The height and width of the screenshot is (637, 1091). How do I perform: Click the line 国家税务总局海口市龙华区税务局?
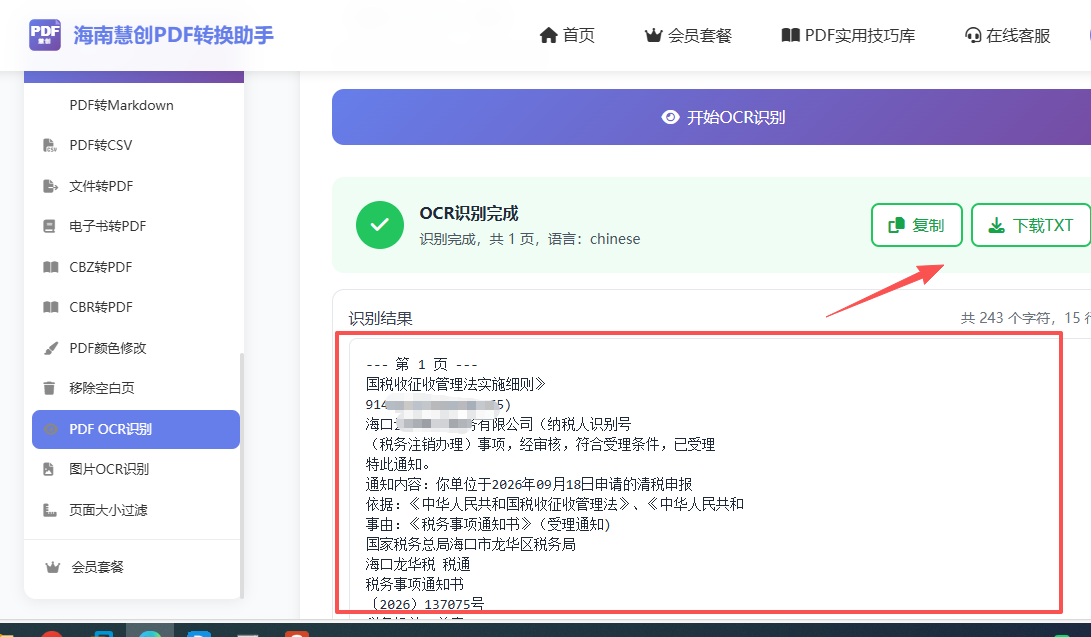(x=470, y=545)
